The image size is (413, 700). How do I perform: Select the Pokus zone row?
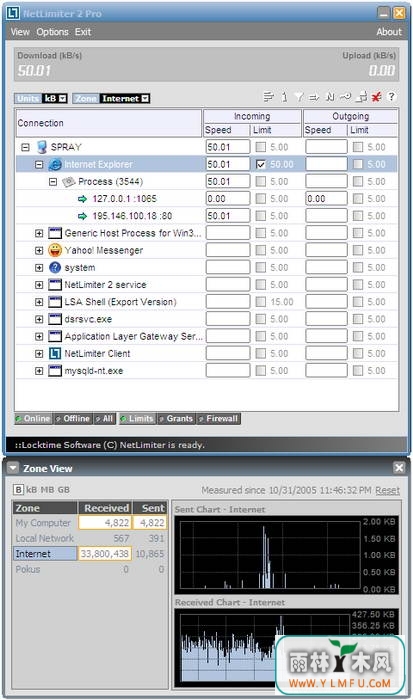point(90,569)
